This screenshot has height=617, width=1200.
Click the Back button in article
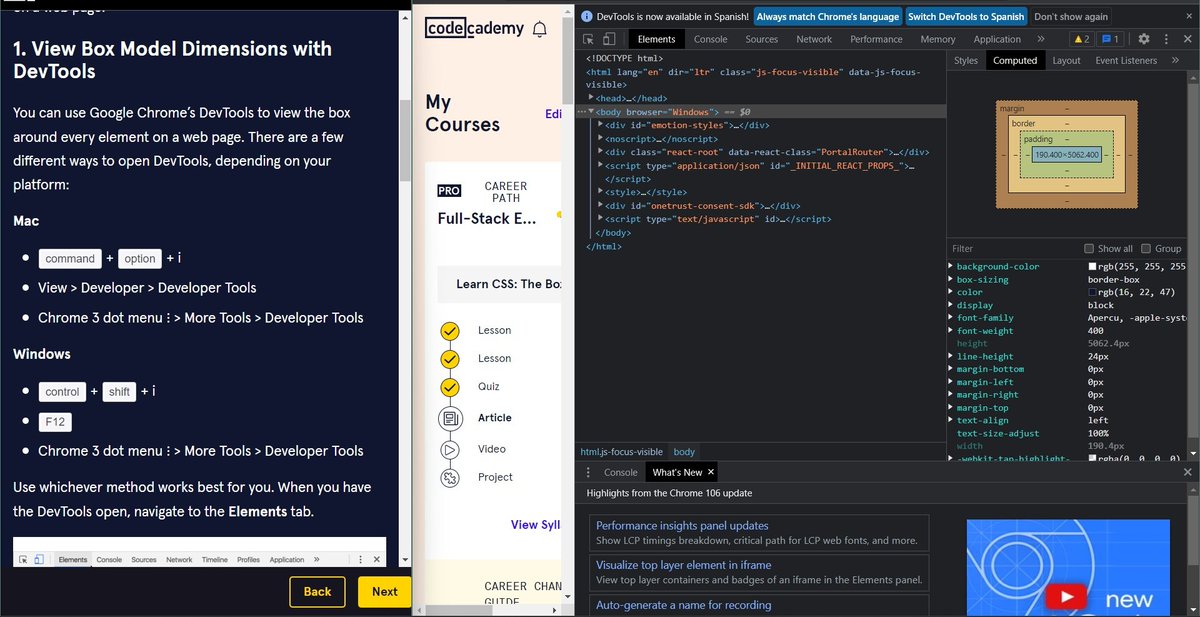click(317, 591)
